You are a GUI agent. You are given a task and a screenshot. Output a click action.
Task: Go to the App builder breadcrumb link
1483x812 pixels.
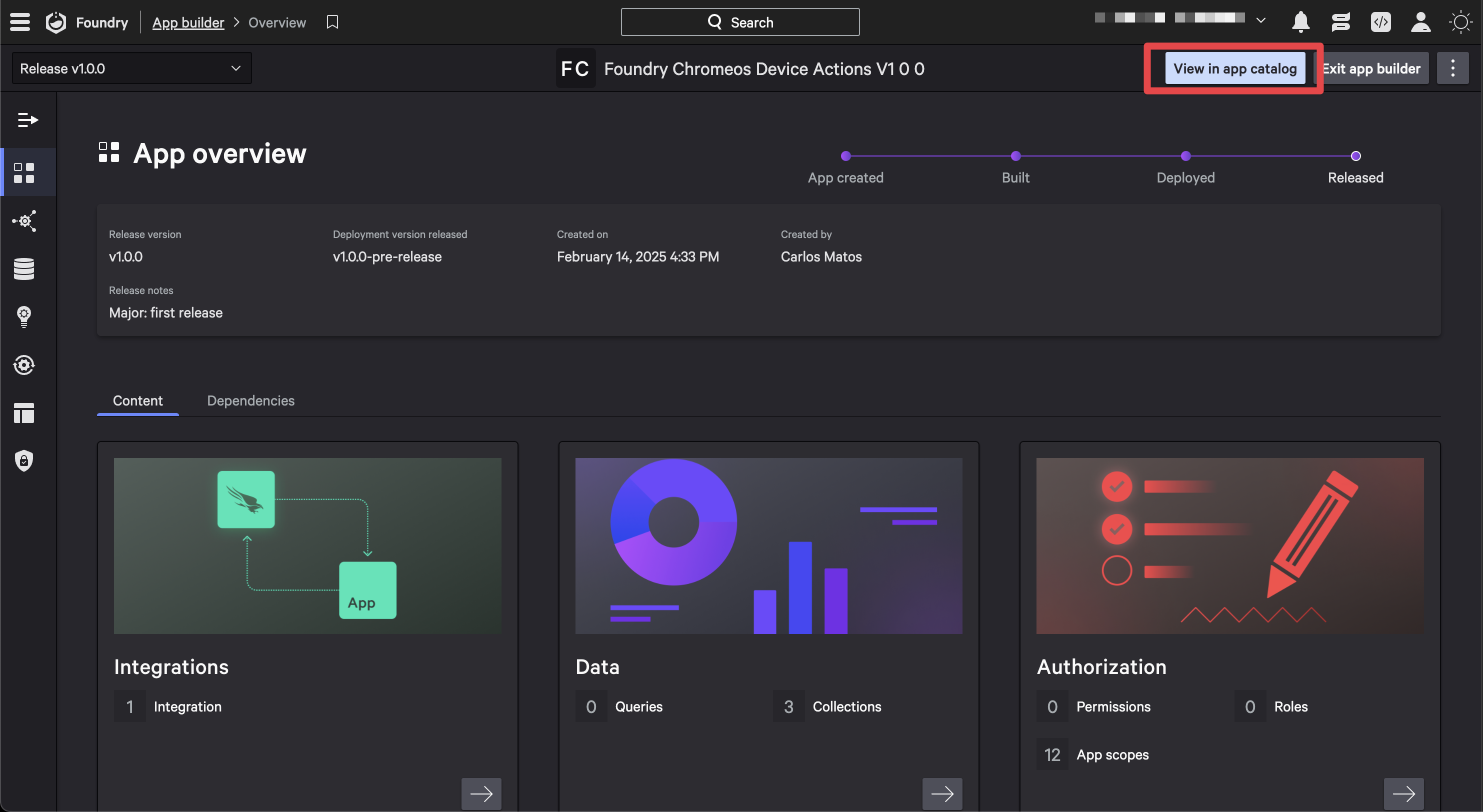(x=188, y=22)
